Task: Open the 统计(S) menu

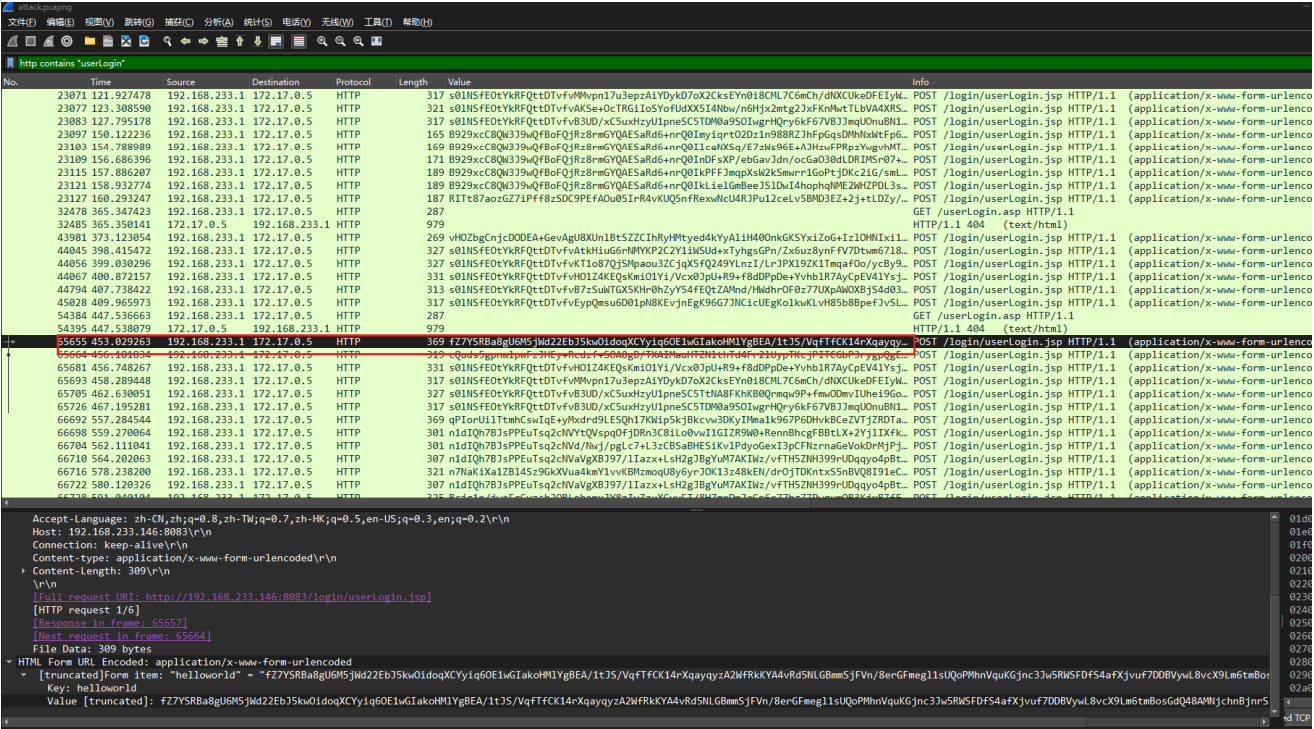Action: point(258,22)
